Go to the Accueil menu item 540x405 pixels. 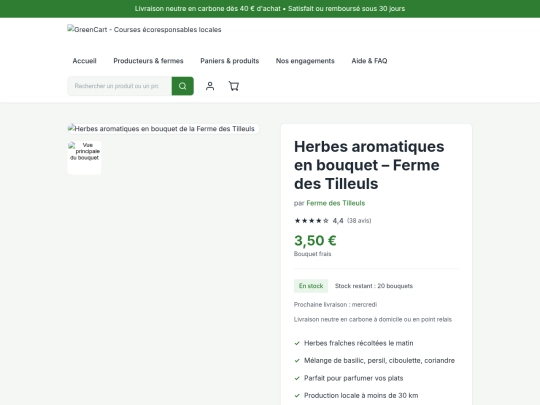click(84, 61)
